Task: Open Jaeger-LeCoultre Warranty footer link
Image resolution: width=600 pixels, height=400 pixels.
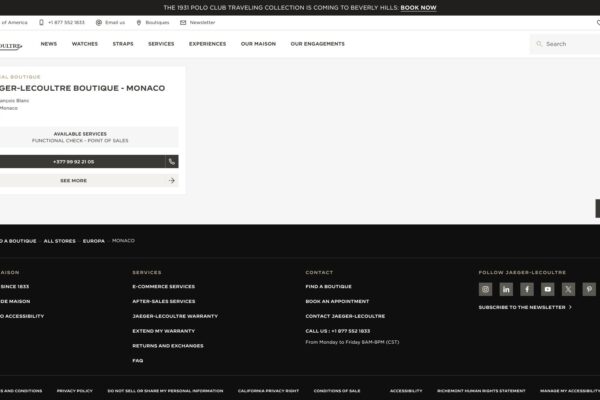Action: (x=175, y=316)
